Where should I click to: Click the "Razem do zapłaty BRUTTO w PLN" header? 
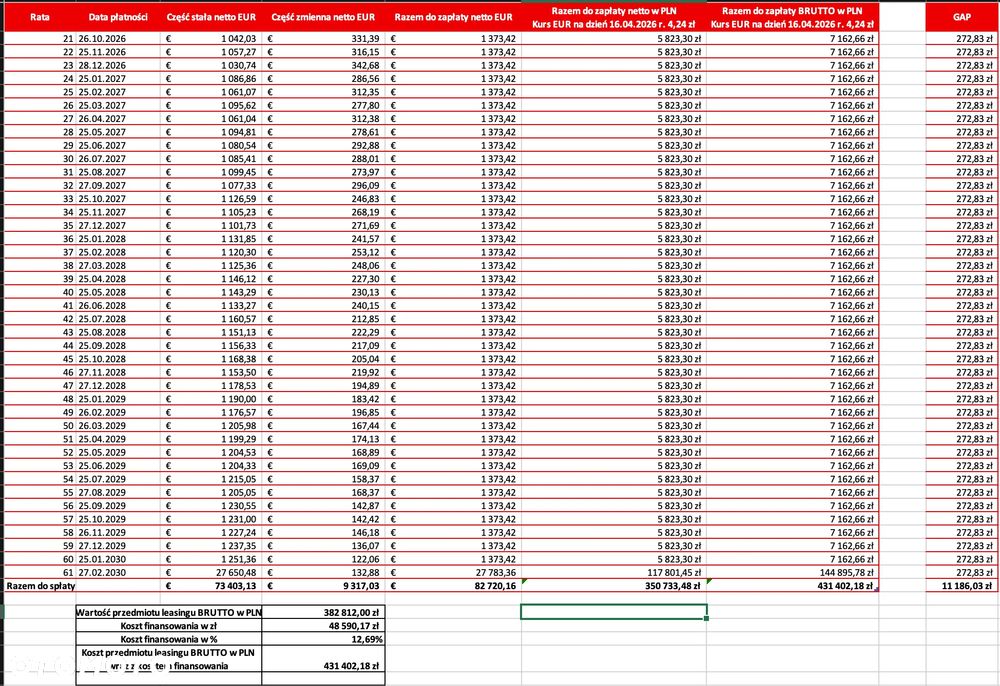point(792,17)
